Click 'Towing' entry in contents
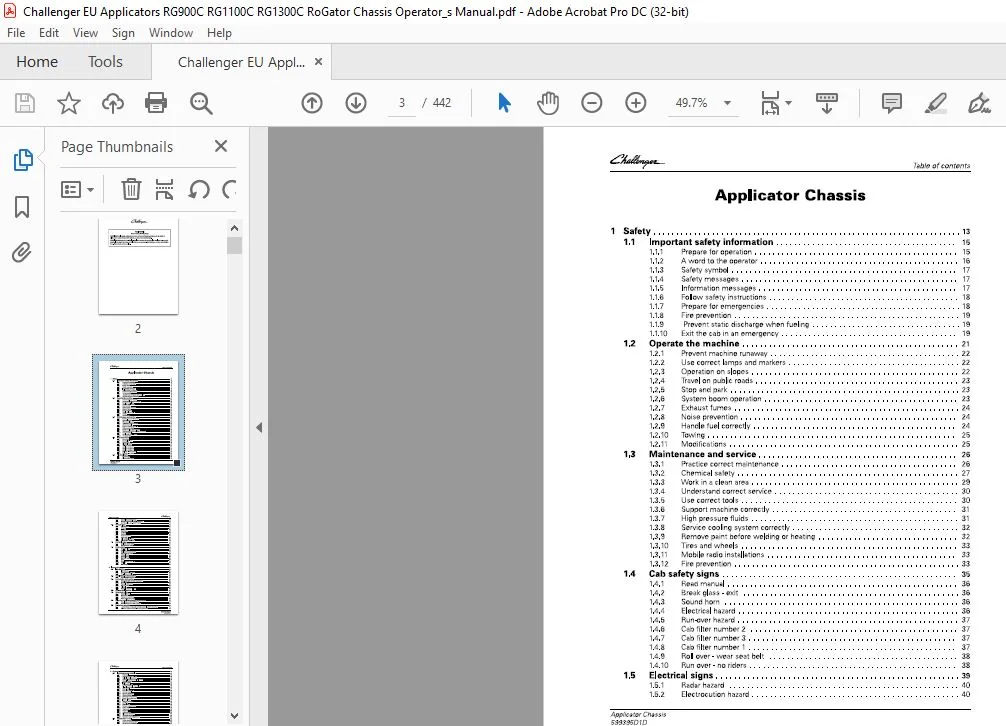1006x726 pixels. (x=810, y=435)
